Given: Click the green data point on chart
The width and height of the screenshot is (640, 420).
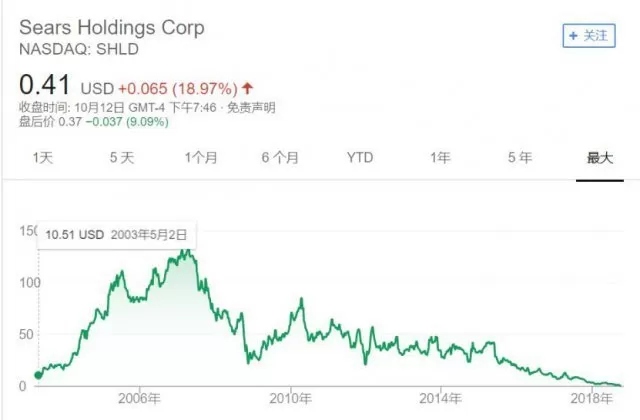Looking at the screenshot, I should (38, 375).
